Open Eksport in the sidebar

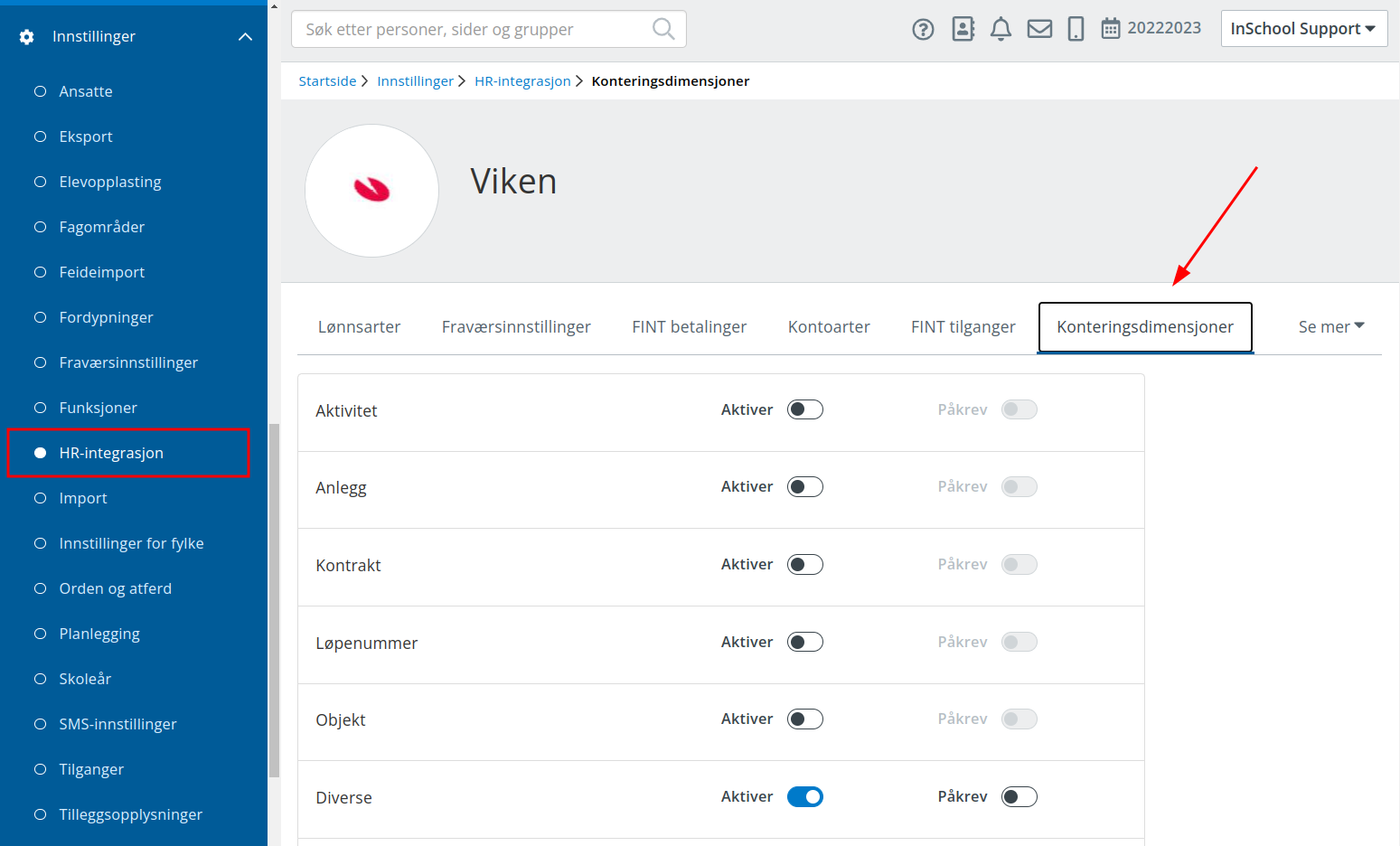tap(86, 136)
